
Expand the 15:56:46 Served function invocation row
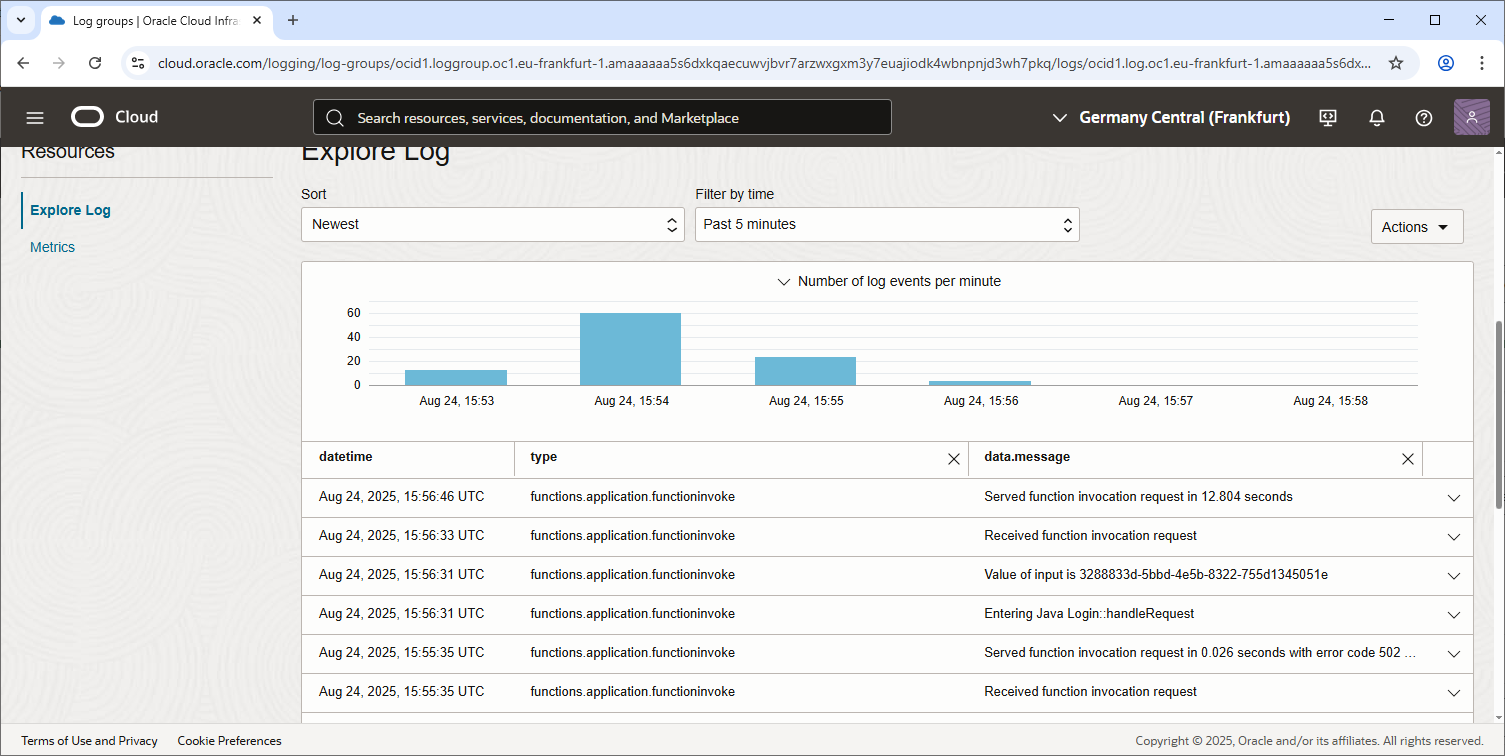pyautogui.click(x=1453, y=498)
